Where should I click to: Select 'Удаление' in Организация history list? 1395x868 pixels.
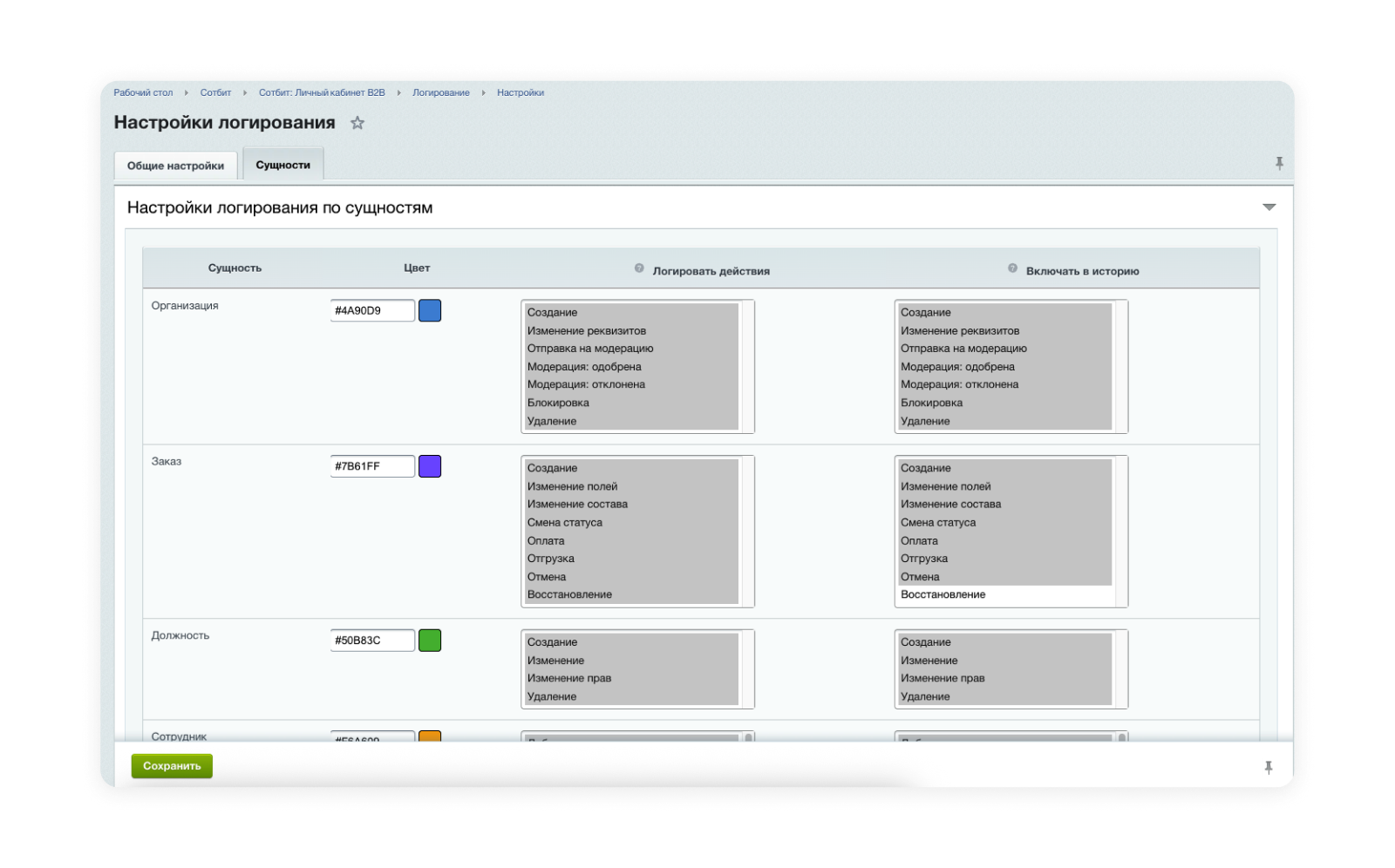1005,421
